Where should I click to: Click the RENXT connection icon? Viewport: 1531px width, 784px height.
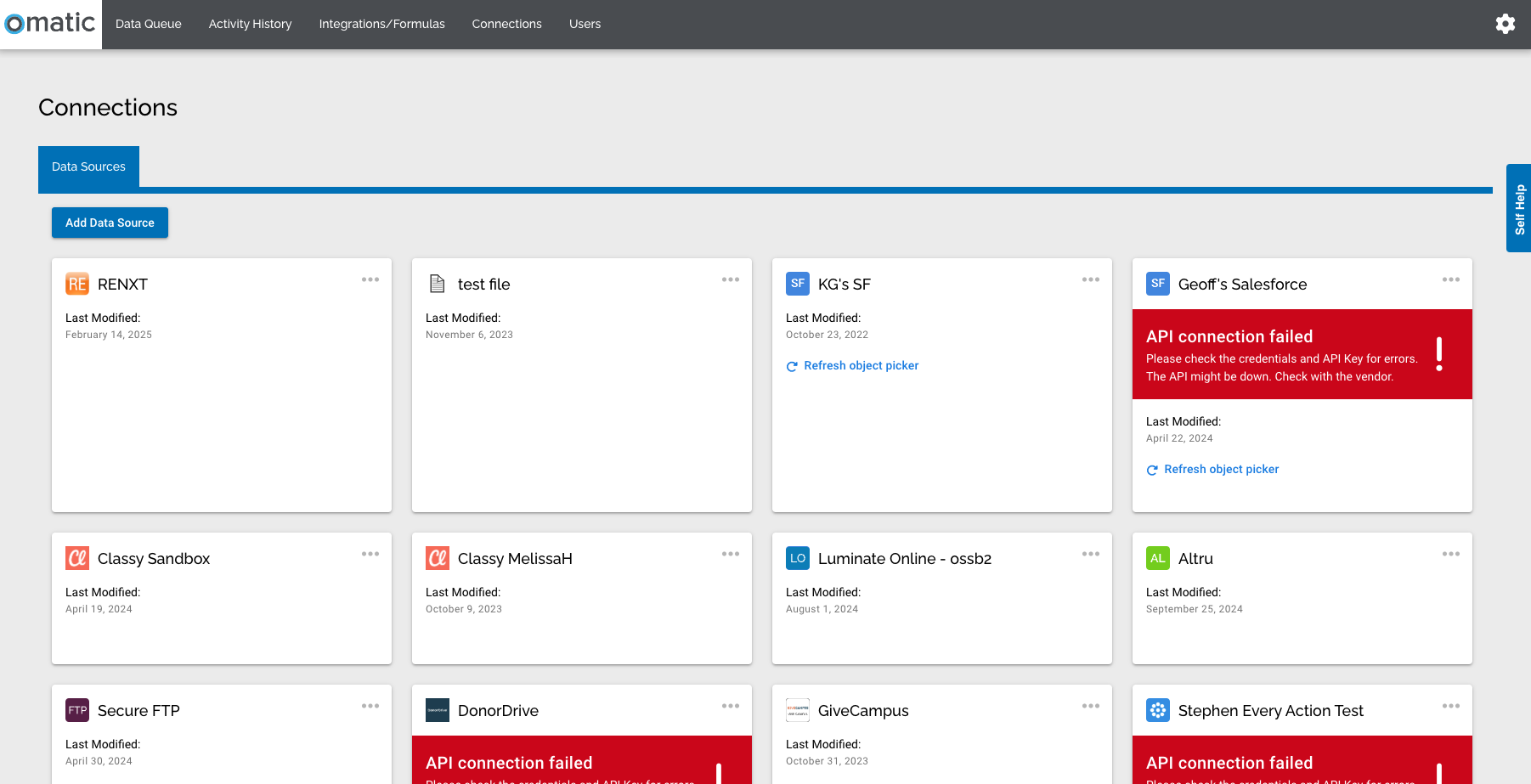click(77, 284)
